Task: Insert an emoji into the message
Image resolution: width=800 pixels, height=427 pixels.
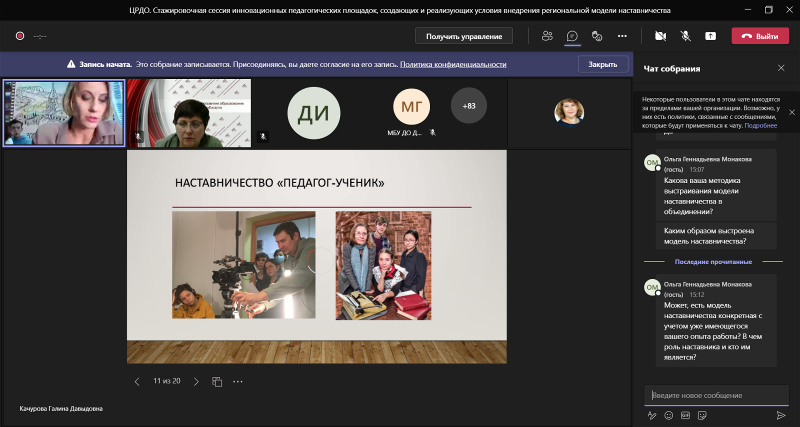Action: [669, 415]
